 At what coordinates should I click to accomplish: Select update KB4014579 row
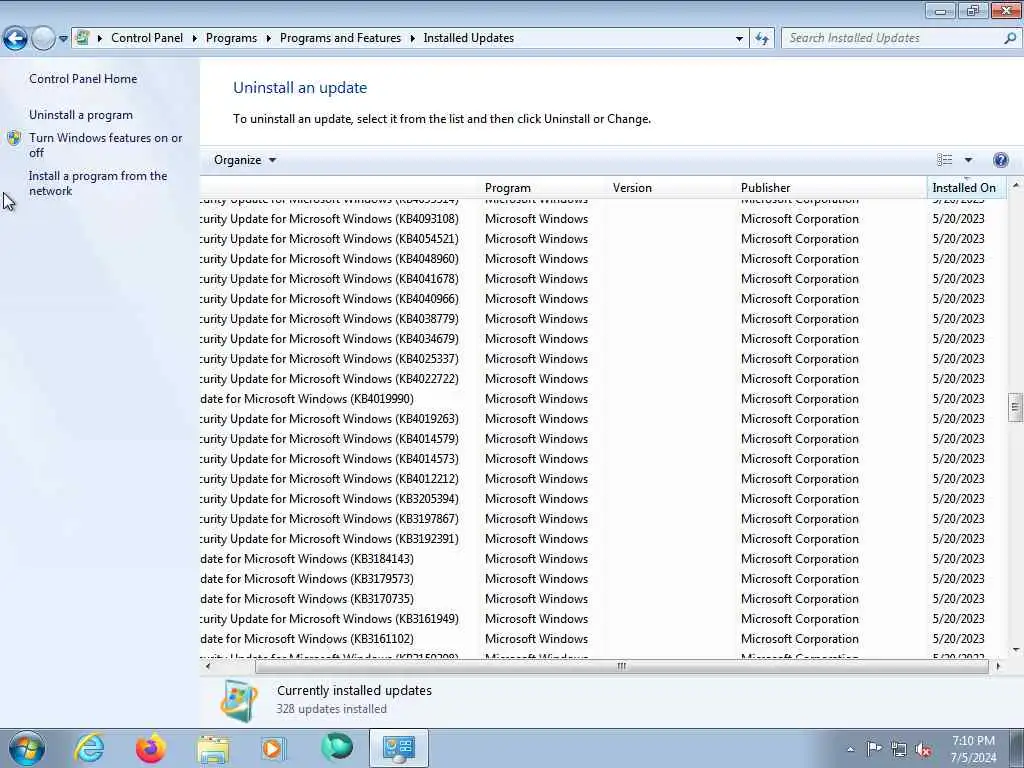tap(604, 439)
